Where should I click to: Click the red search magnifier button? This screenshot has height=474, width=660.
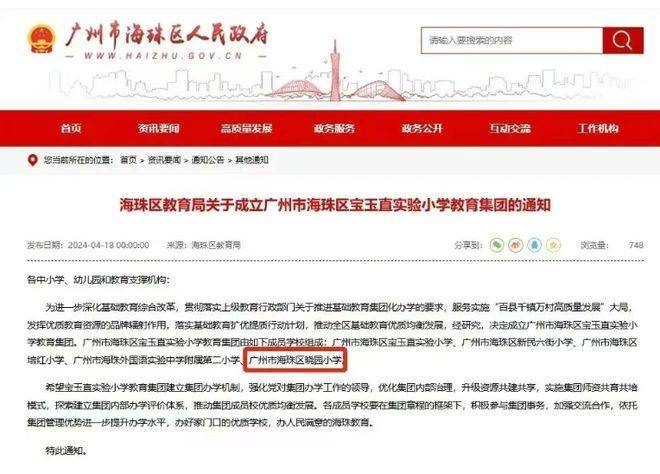tap(623, 40)
